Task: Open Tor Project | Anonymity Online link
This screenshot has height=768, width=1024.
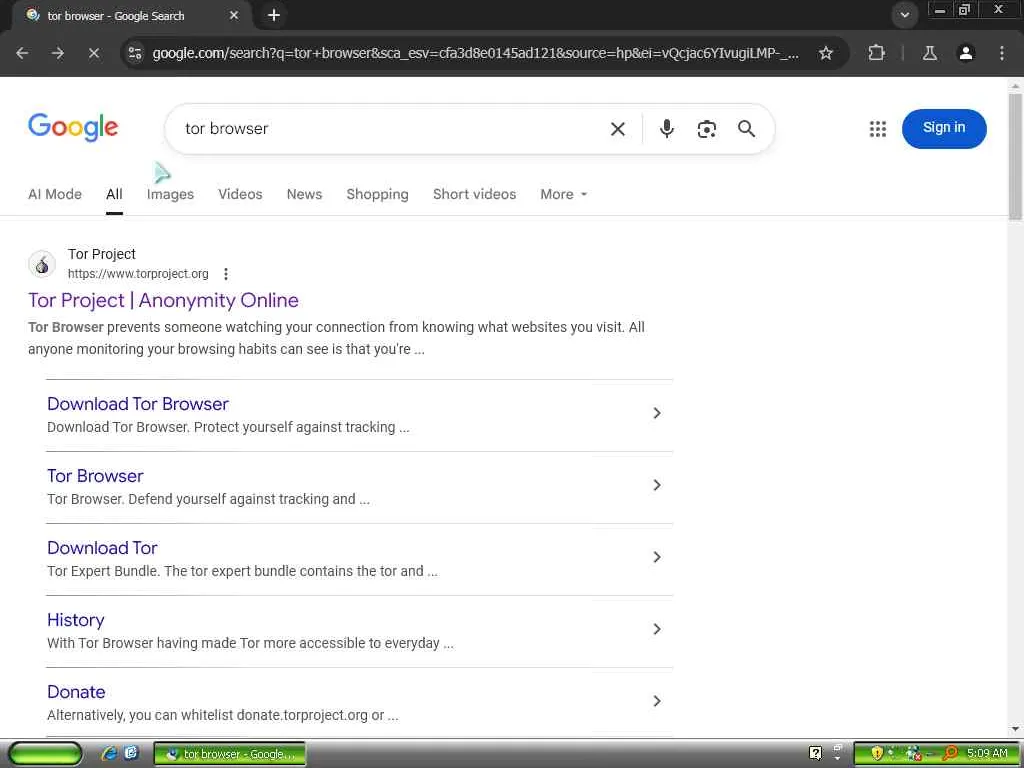Action: tap(163, 300)
